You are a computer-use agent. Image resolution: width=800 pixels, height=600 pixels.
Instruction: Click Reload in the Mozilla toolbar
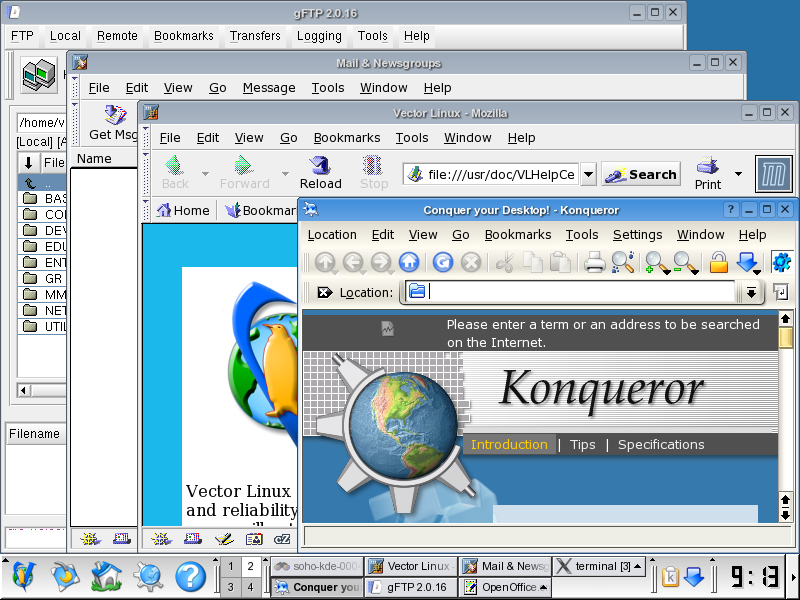click(320, 172)
